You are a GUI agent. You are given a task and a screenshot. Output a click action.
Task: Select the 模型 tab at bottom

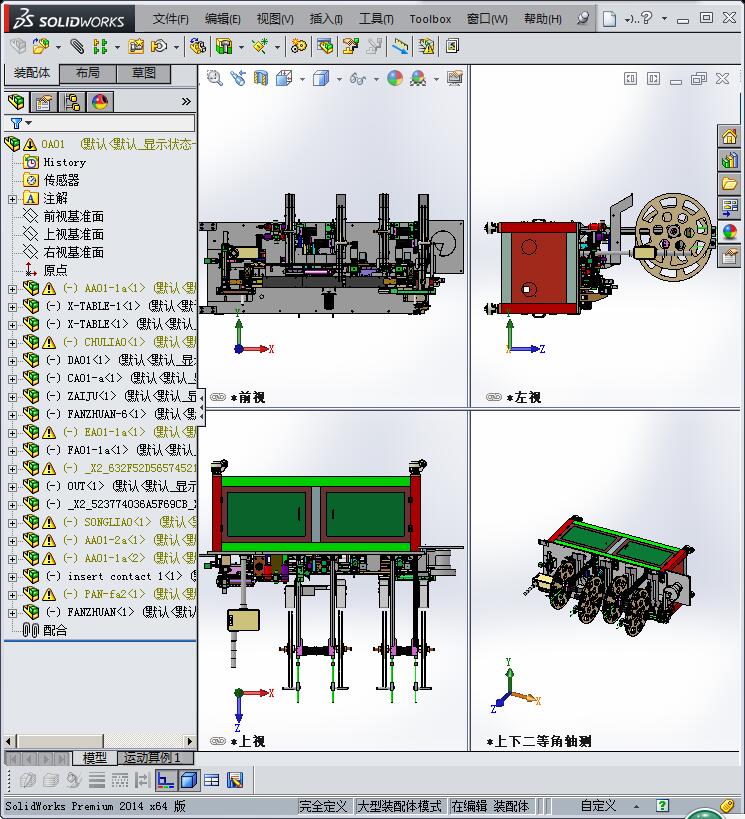pos(95,757)
